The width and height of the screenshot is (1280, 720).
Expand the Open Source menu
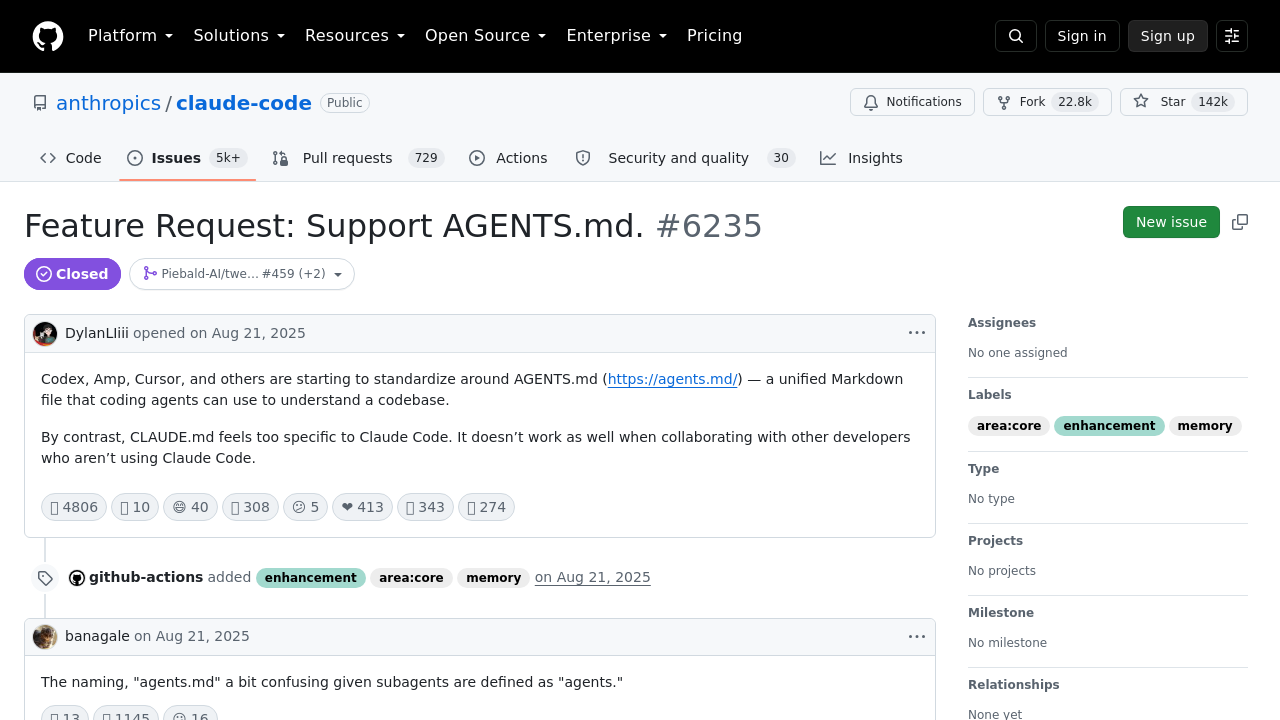(485, 36)
